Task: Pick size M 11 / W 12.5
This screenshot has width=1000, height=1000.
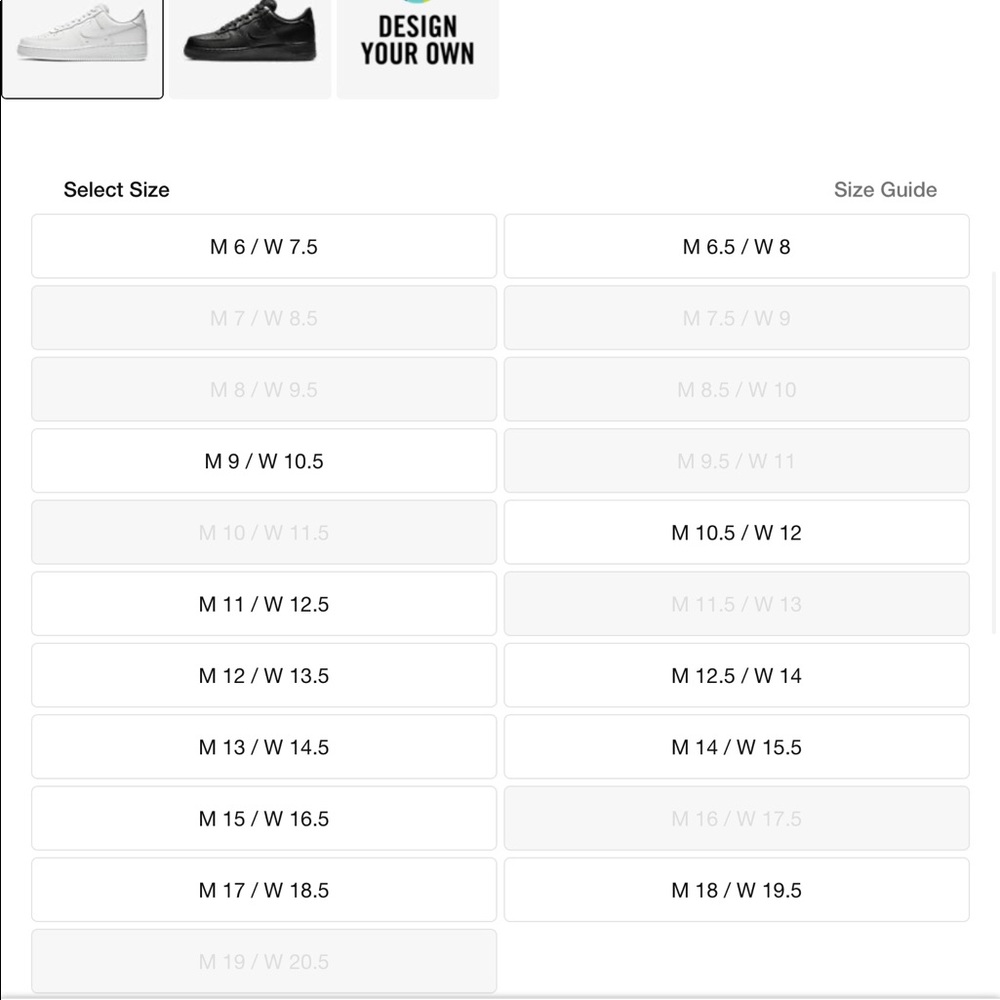Action: click(x=263, y=604)
